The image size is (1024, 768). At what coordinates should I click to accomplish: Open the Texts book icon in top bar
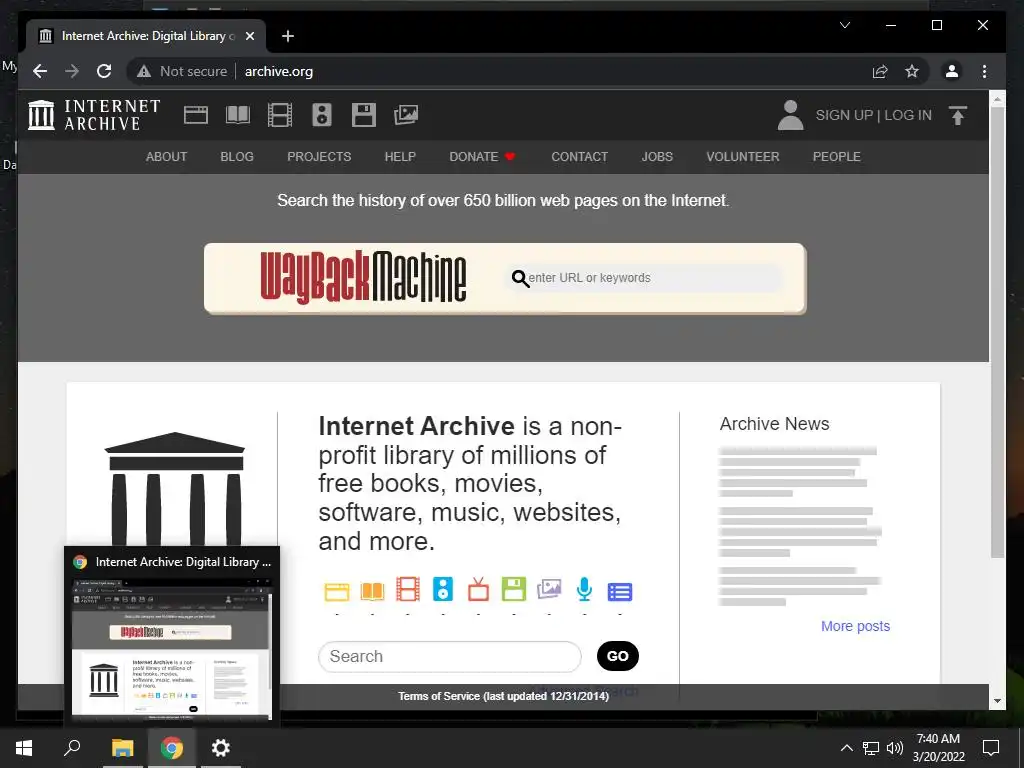click(x=238, y=115)
